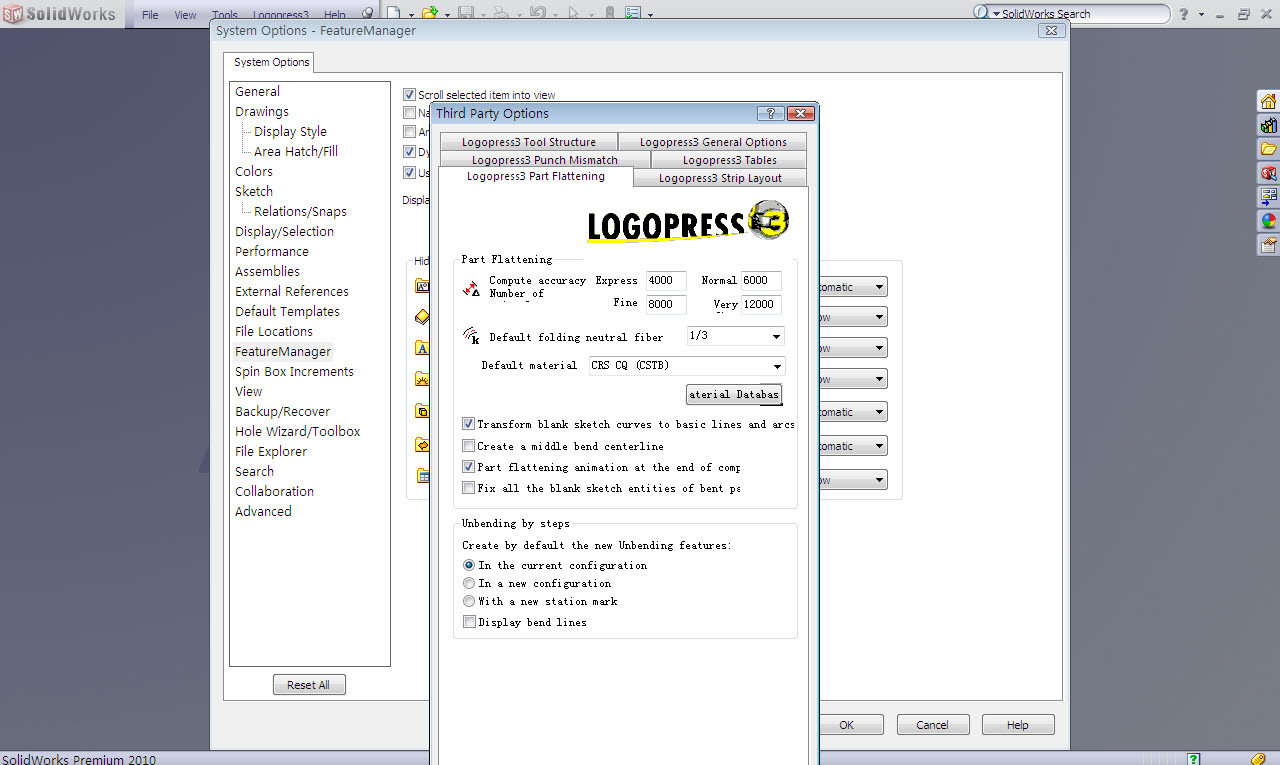1280x765 pixels.
Task: Switch to Logopress3 Tables tab
Action: coord(730,160)
